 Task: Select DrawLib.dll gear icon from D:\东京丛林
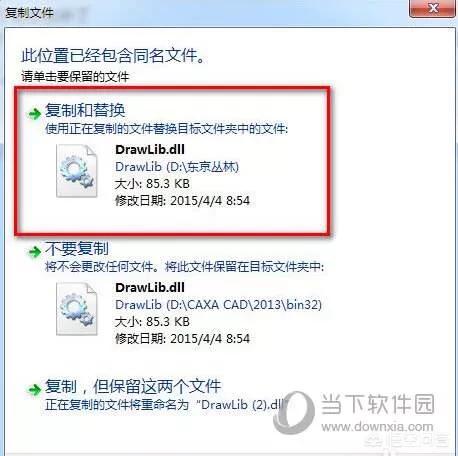[x=77, y=171]
